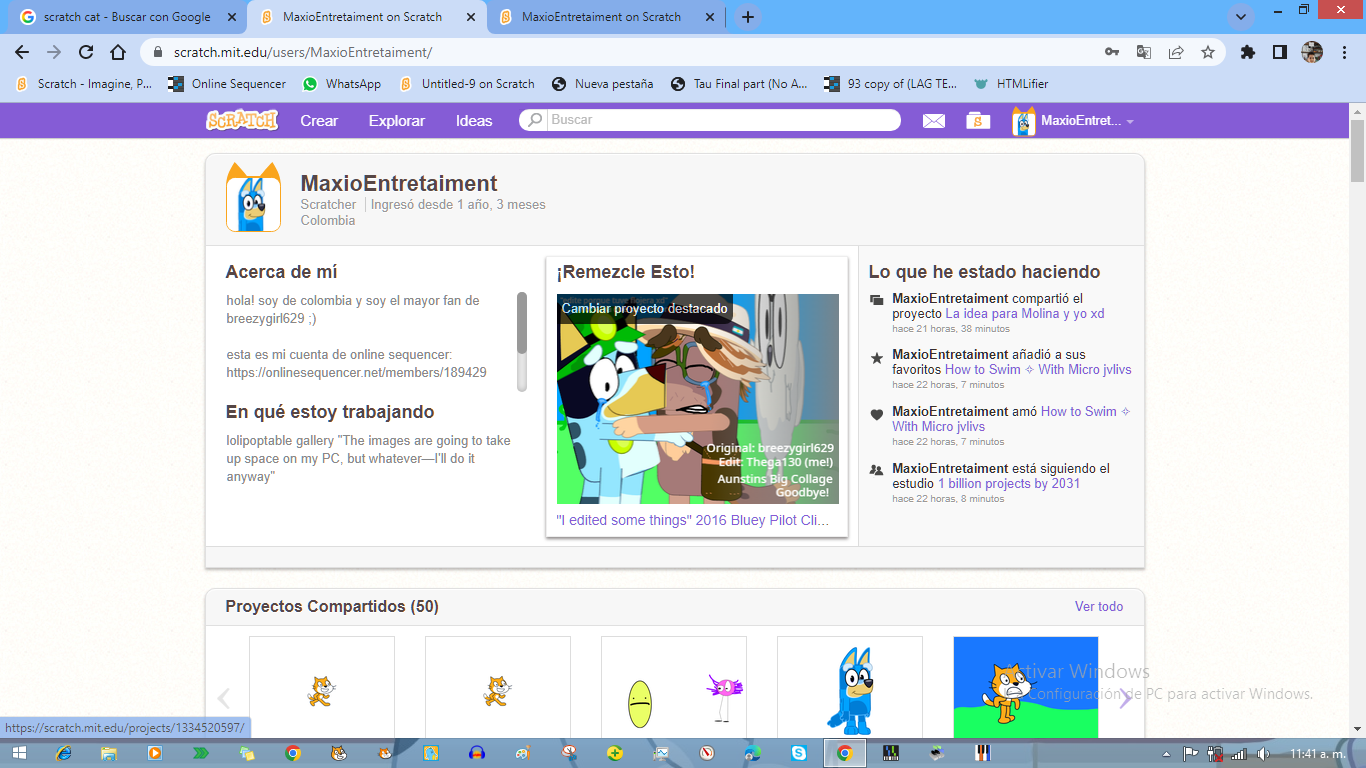The width and height of the screenshot is (1366, 768).
Task: Open My Stuff folder icon
Action: click(978, 121)
